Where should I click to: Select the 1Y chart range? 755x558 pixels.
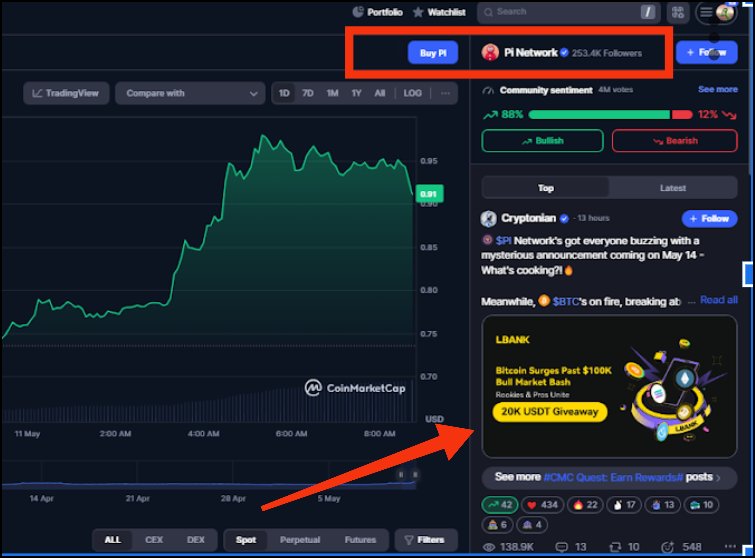point(356,93)
